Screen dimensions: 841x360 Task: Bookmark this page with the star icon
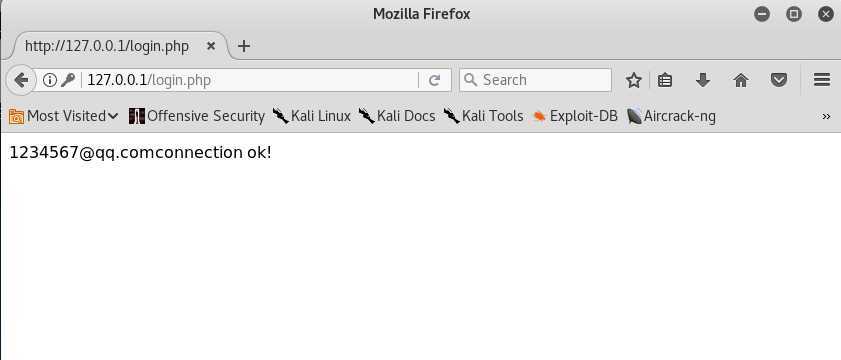coord(634,80)
